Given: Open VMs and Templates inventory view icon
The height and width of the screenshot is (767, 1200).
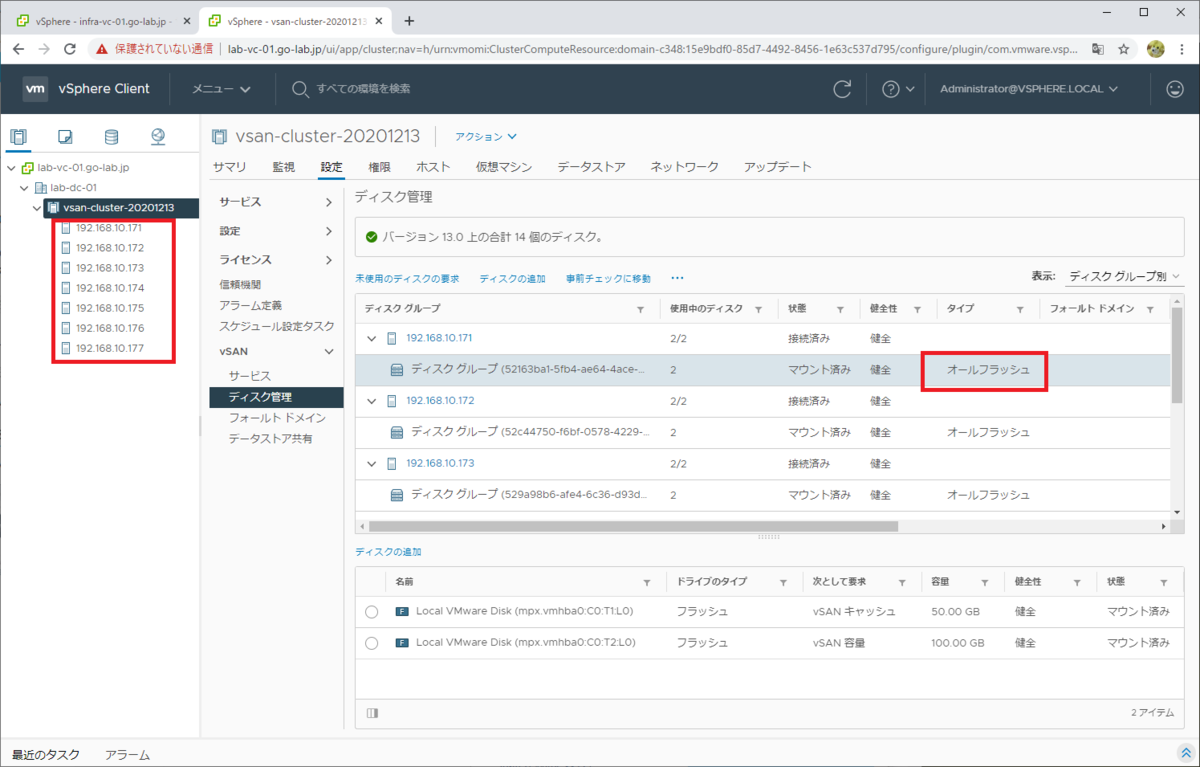Looking at the screenshot, I should (65, 137).
